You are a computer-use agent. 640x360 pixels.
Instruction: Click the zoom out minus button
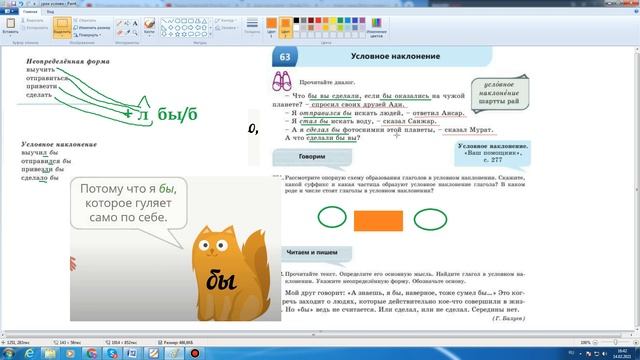[596, 342]
